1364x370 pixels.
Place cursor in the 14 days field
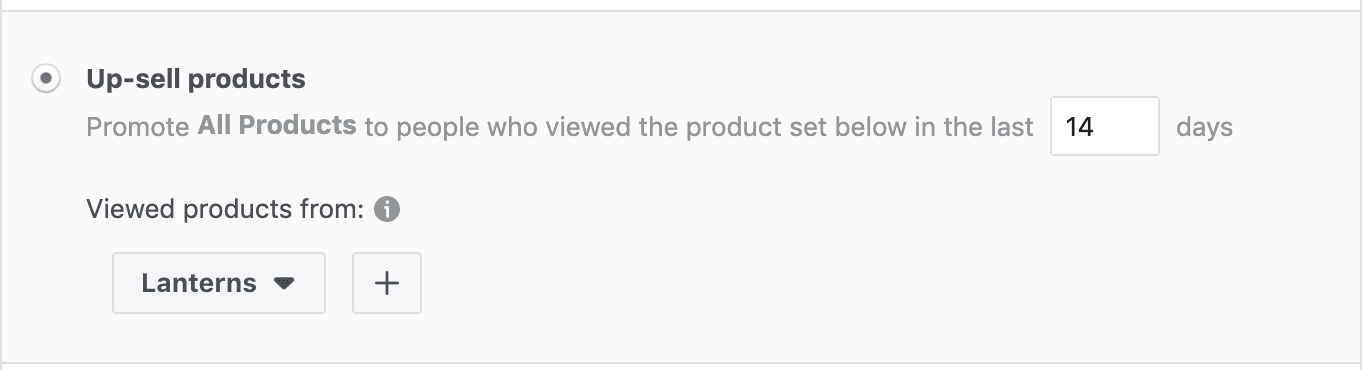[1105, 126]
